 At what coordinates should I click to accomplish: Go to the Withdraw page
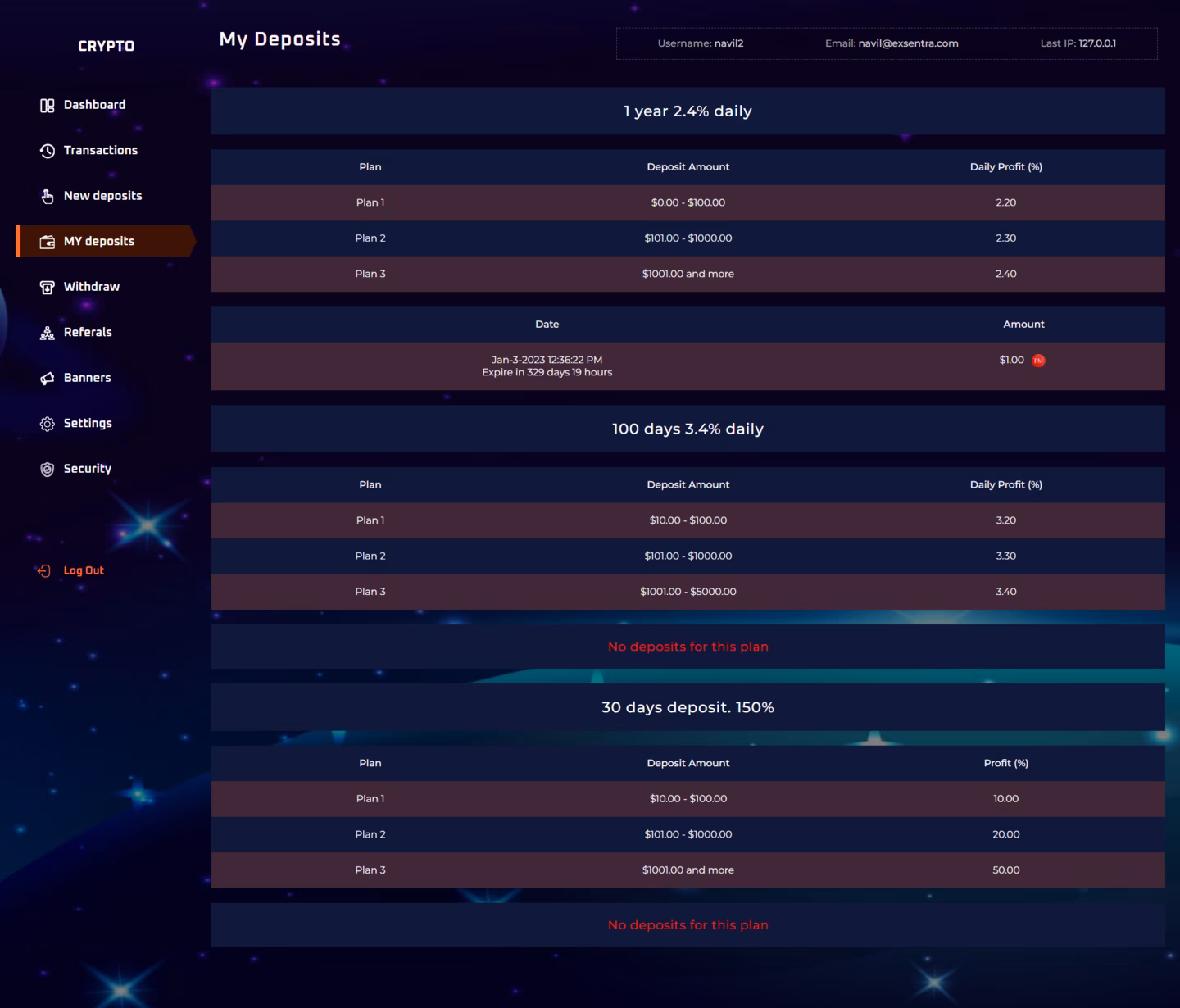[91, 287]
